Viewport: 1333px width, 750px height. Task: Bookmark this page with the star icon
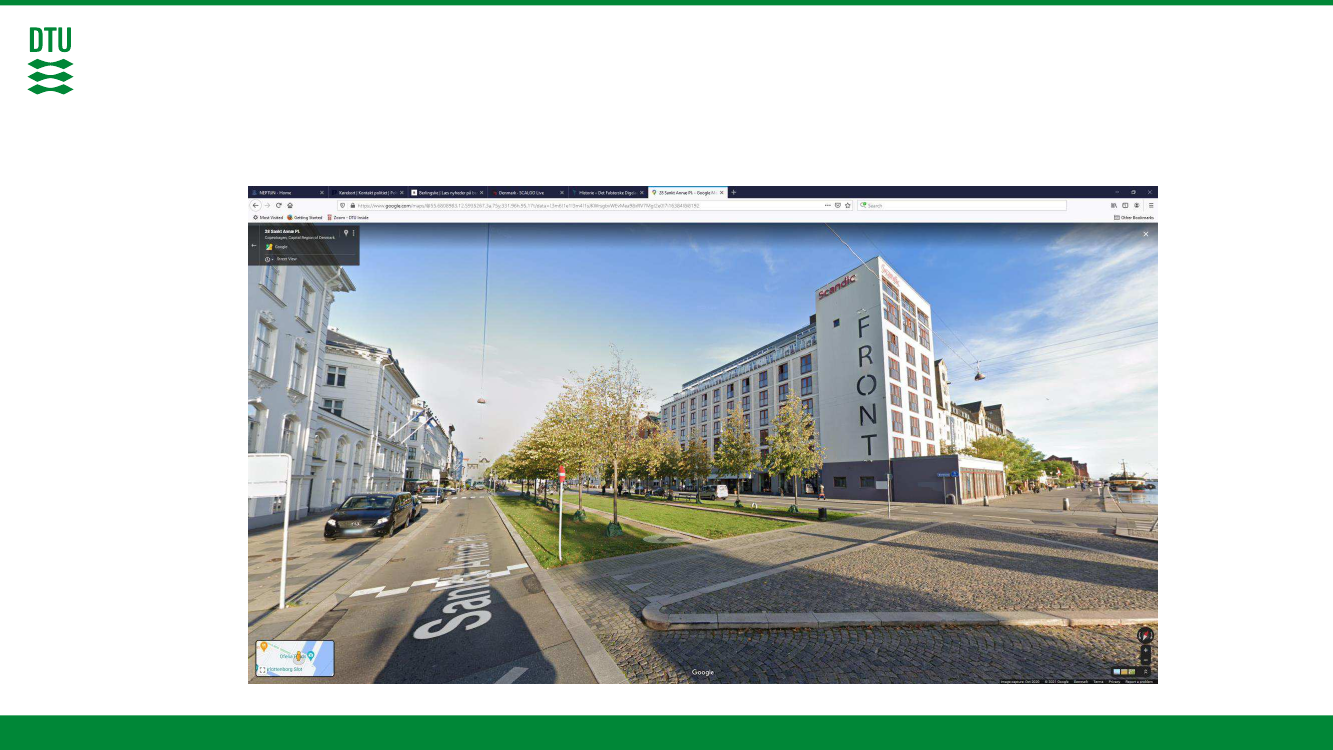pos(848,205)
